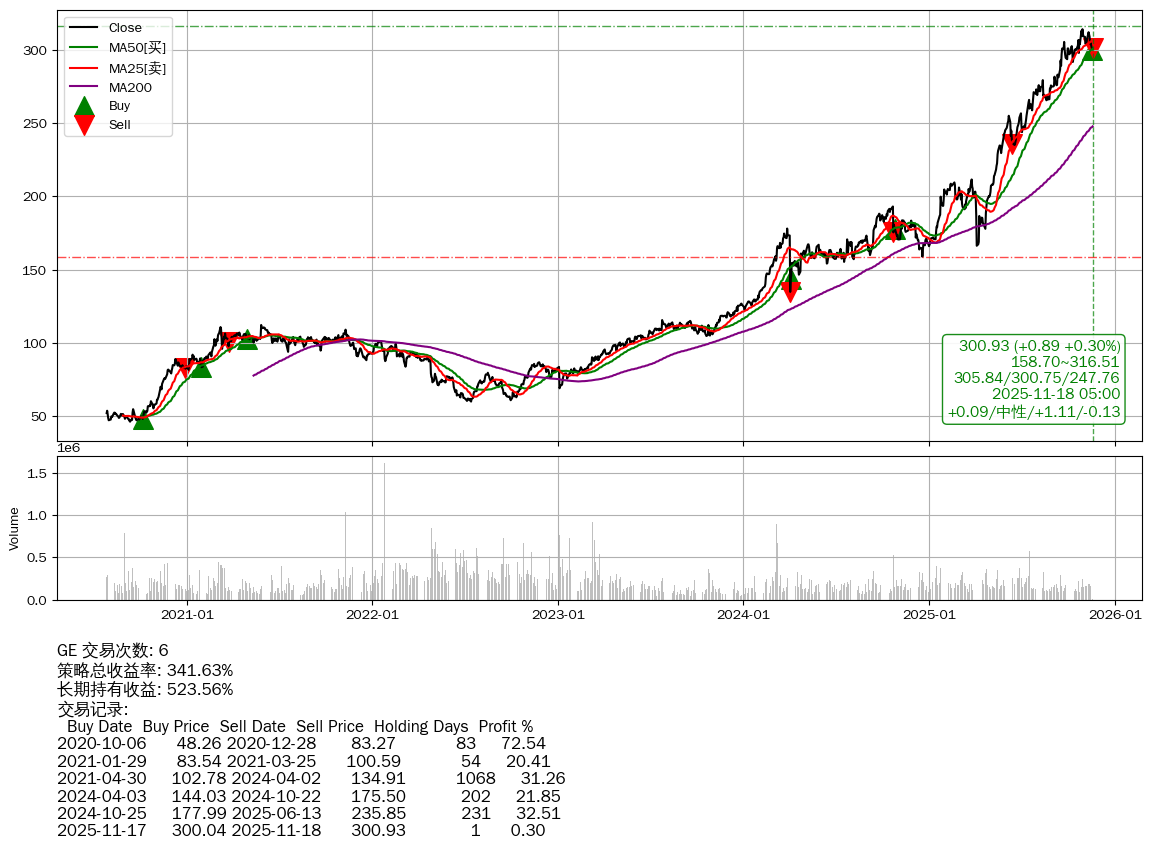Click the green Buy marker at top right near 300
1152x849 pixels.
(1093, 51)
